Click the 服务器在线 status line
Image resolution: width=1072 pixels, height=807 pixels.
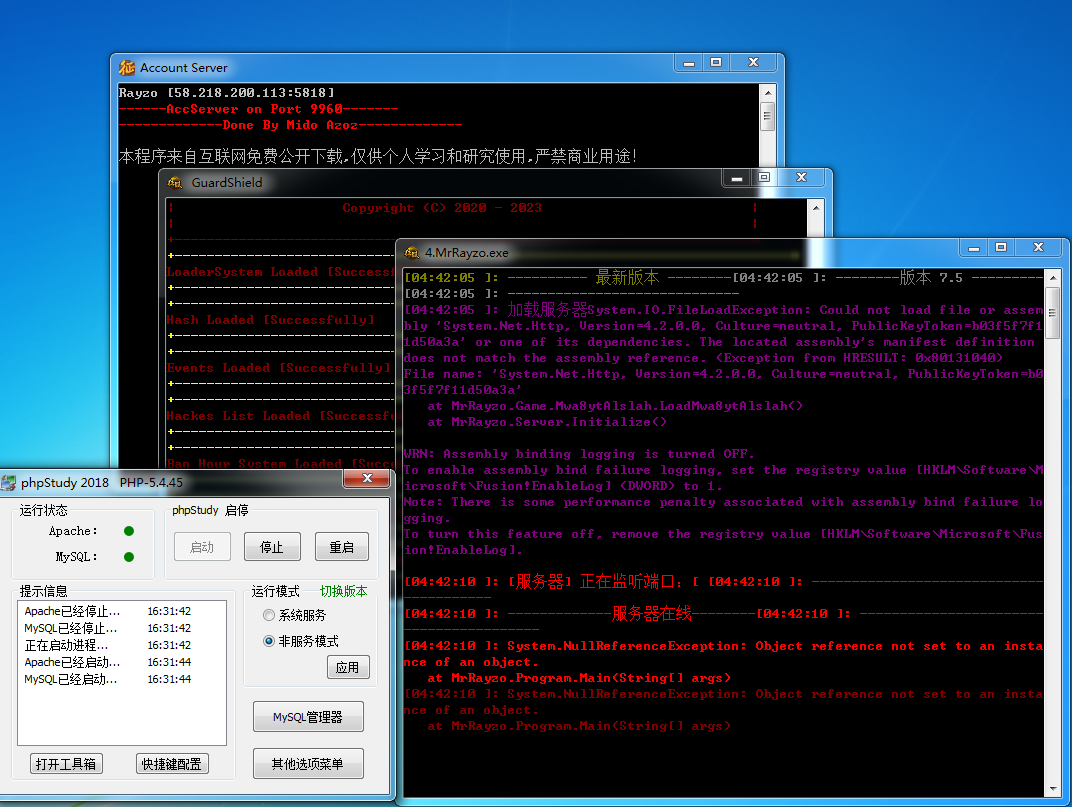652,613
